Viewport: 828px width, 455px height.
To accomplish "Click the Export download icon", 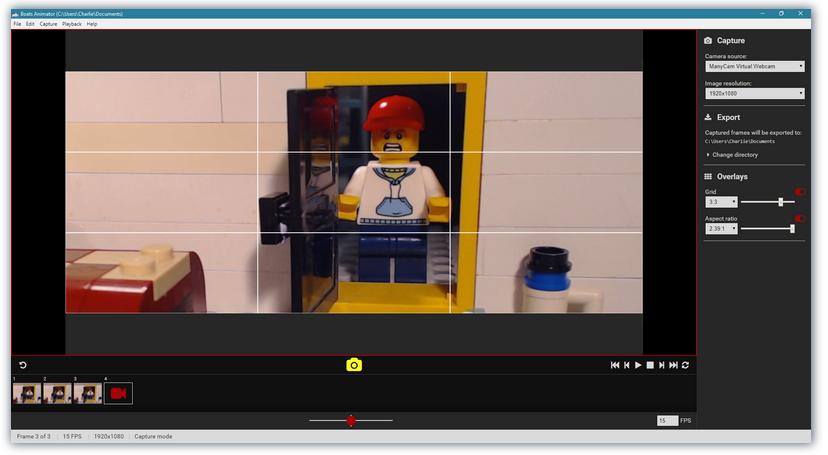I will pos(708,117).
